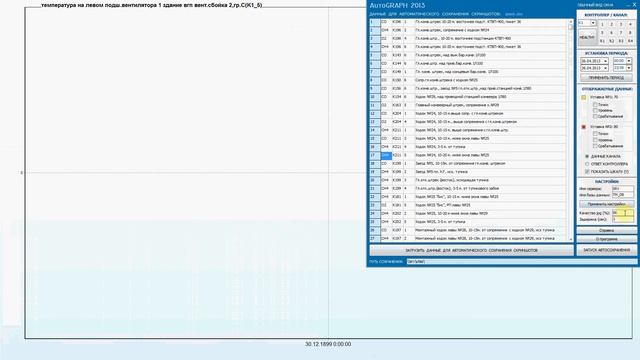Click the Имя базы данных input field
640x360 pixels.
coord(622,195)
